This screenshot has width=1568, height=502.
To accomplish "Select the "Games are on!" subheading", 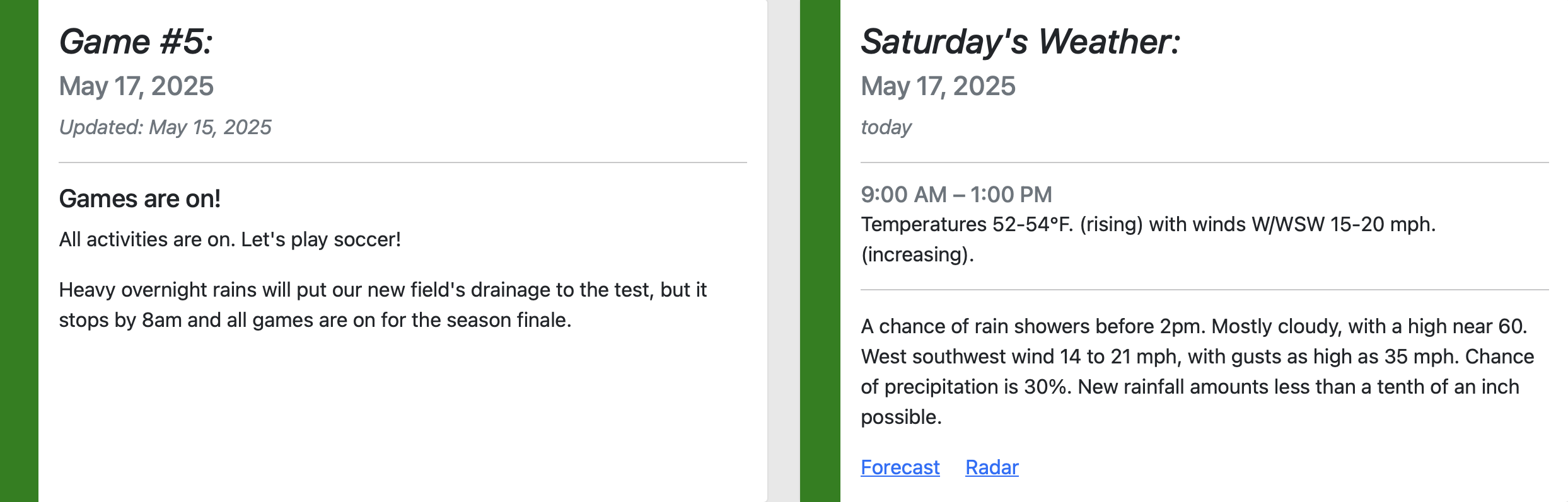I will [140, 199].
